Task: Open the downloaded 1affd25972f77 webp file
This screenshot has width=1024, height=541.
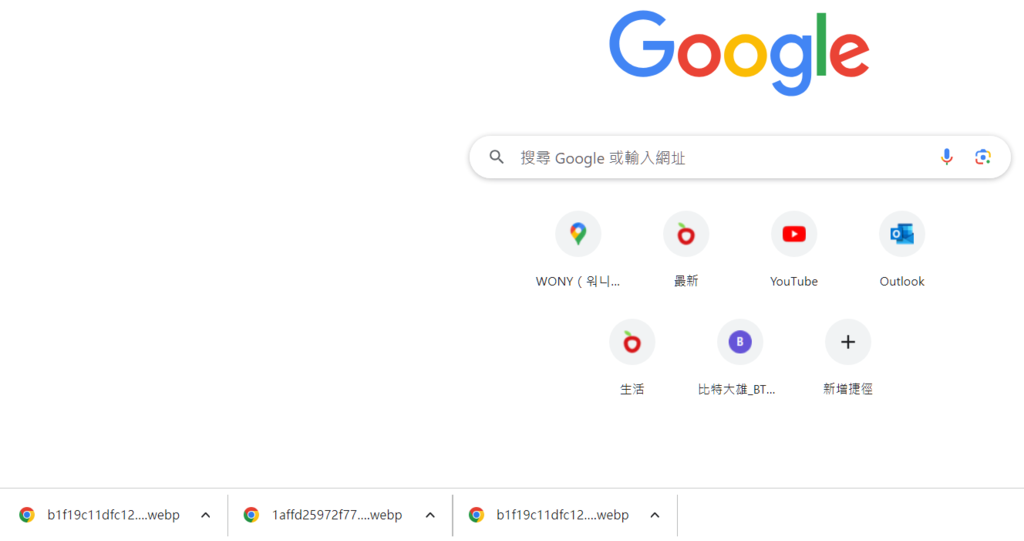Action: [323, 515]
